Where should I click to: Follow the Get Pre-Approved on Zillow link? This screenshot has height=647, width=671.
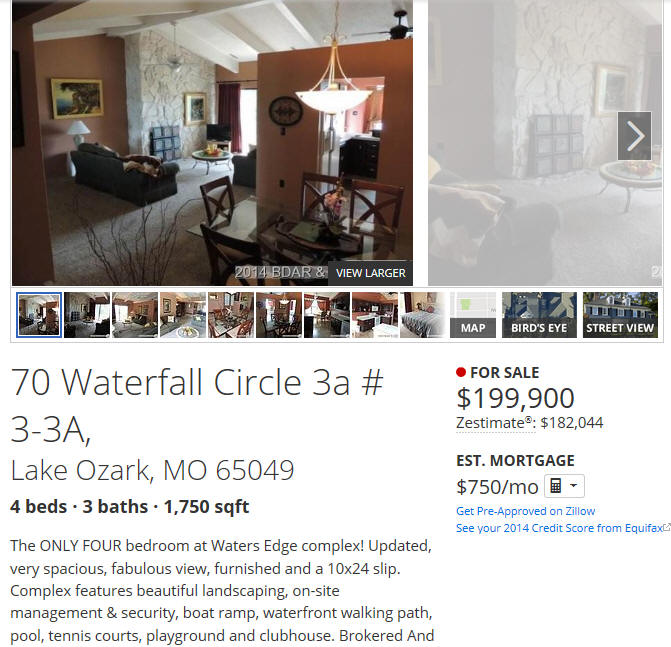(x=525, y=511)
